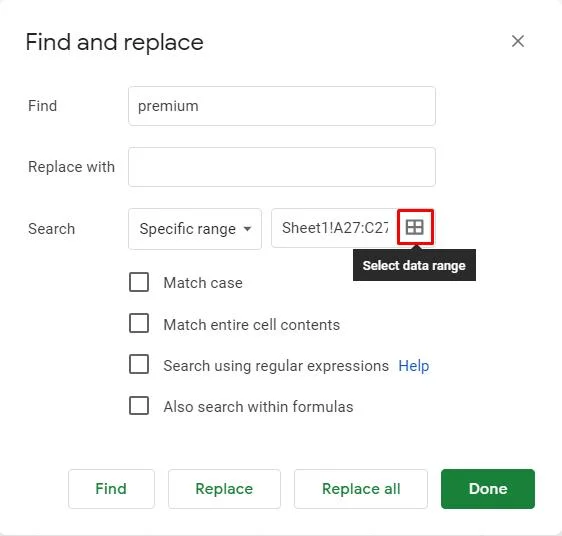Click the green Done button
The width and height of the screenshot is (562, 536).
tap(488, 489)
